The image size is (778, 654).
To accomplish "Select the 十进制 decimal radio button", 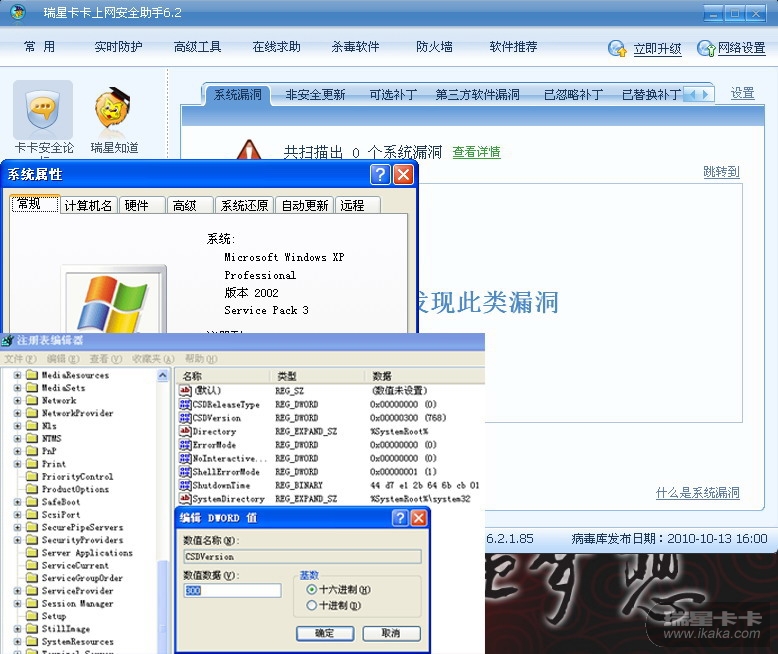I will (x=312, y=605).
